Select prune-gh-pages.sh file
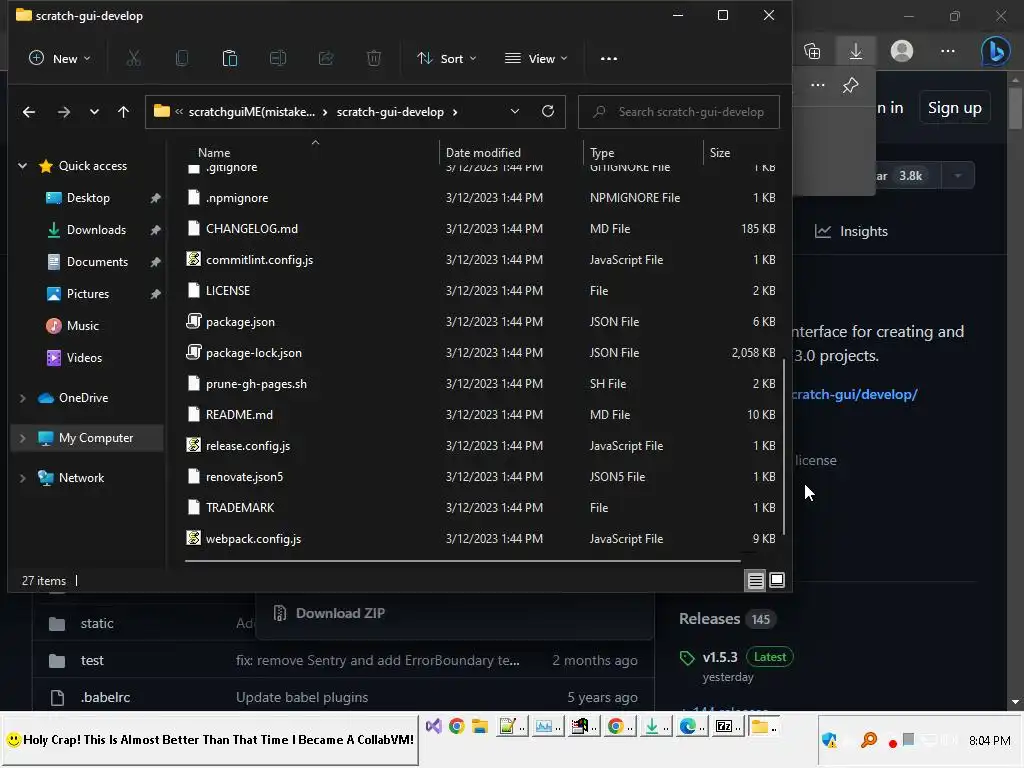 (256, 384)
